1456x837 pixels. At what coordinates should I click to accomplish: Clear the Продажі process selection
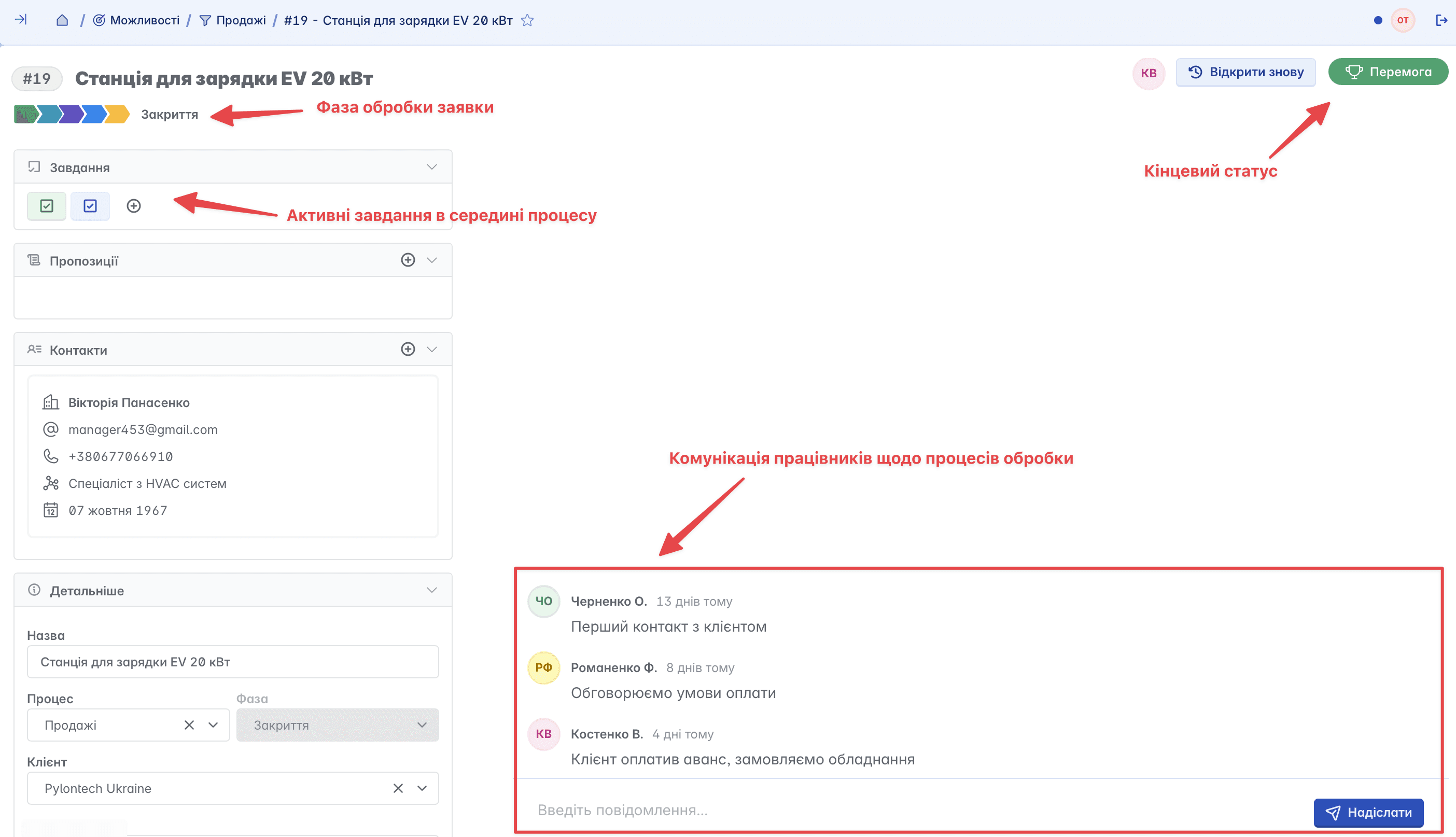(x=189, y=725)
